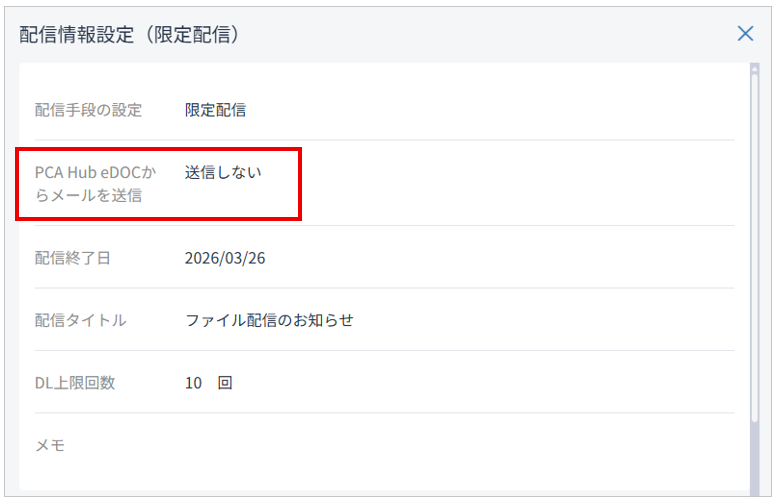Screen dimensions: 777x501
Task: Click the 回 unit text
Action: pos(225,383)
